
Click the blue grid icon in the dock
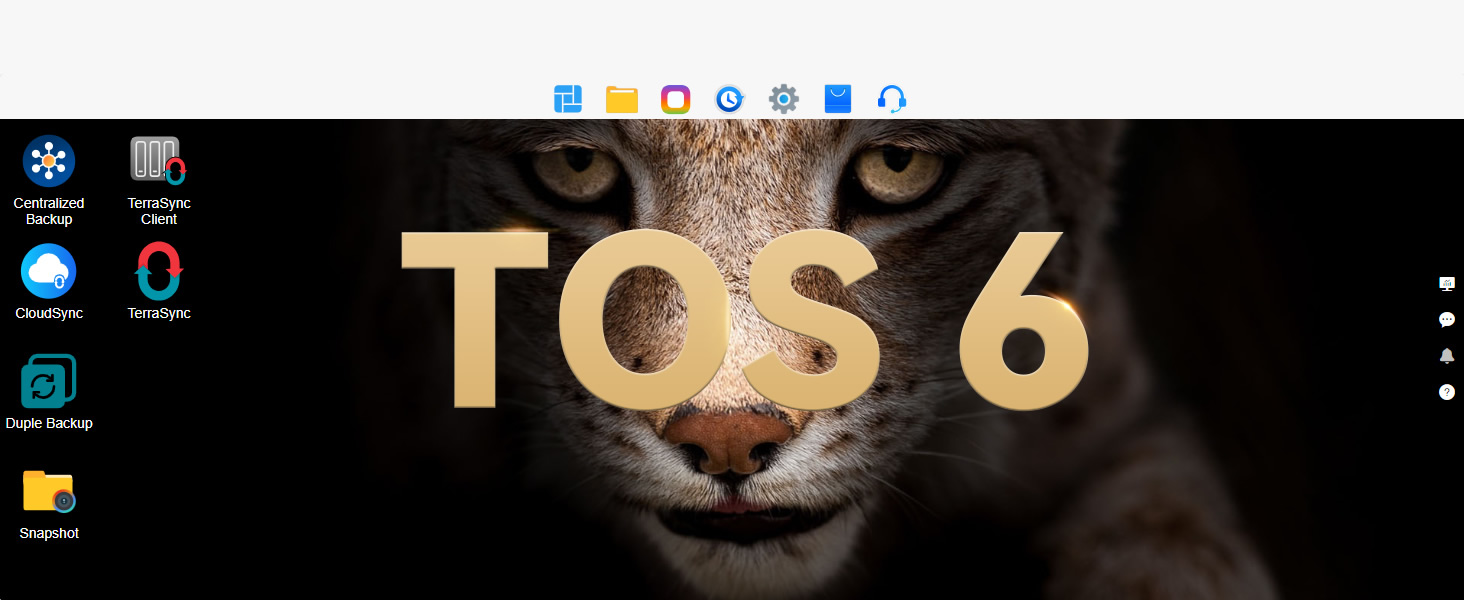568,99
